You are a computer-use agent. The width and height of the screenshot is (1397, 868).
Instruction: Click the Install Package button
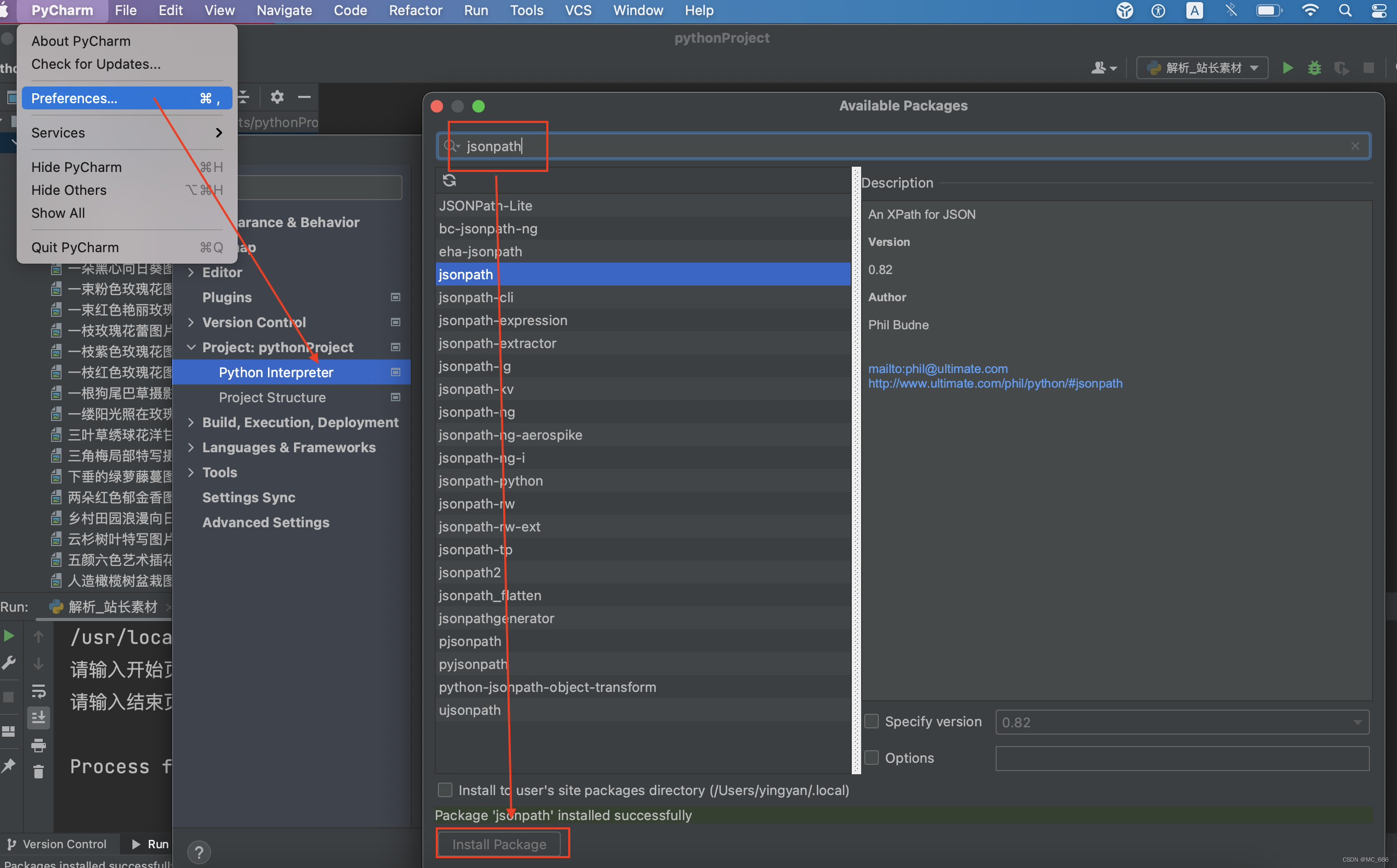[498, 844]
